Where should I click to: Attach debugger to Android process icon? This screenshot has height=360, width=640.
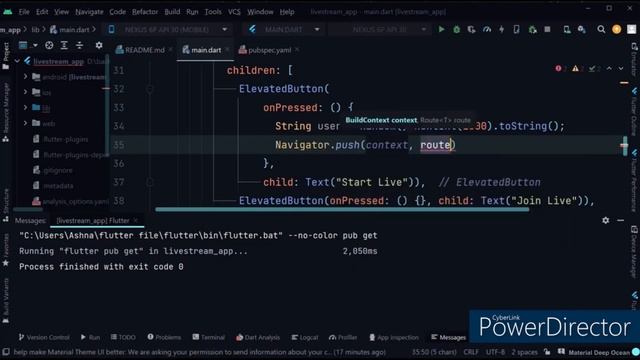tap(532, 29)
